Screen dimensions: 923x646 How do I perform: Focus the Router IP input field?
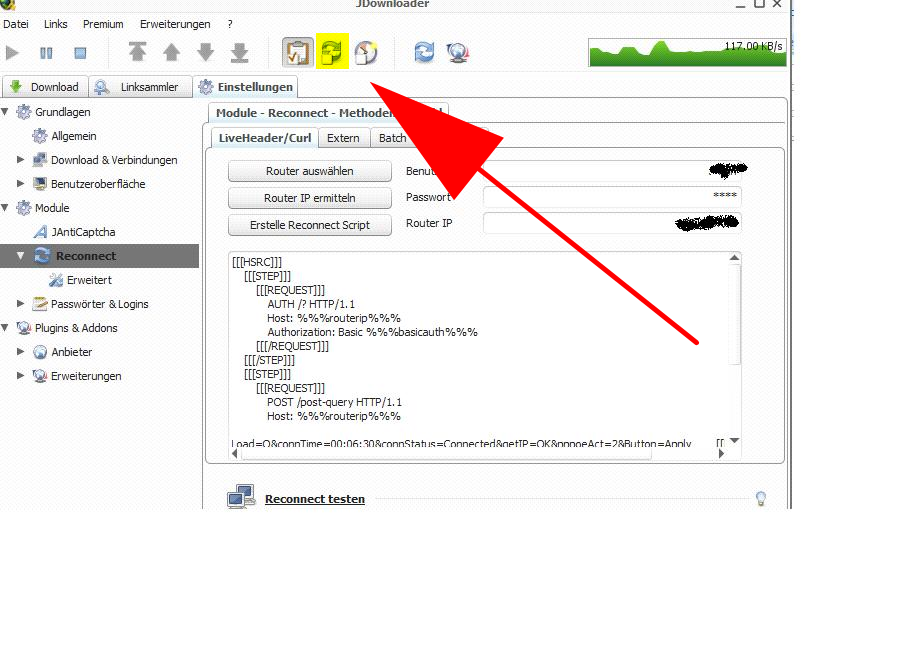click(x=612, y=223)
